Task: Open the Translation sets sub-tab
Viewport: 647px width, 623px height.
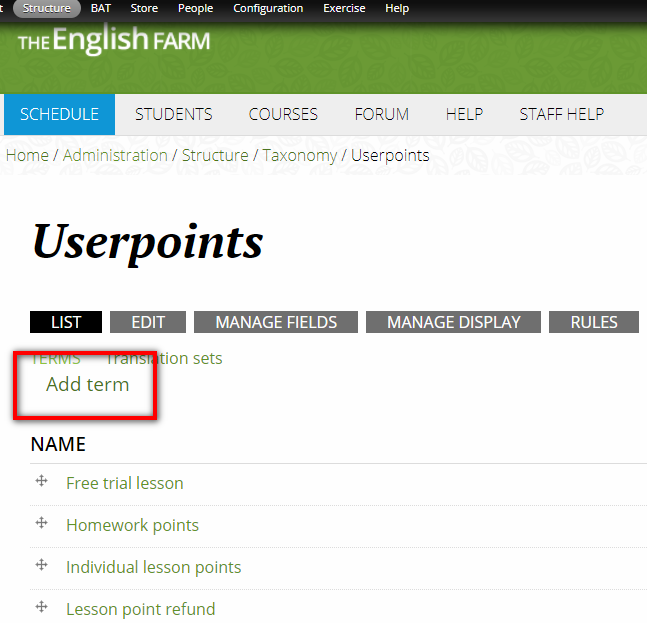Action: (165, 358)
